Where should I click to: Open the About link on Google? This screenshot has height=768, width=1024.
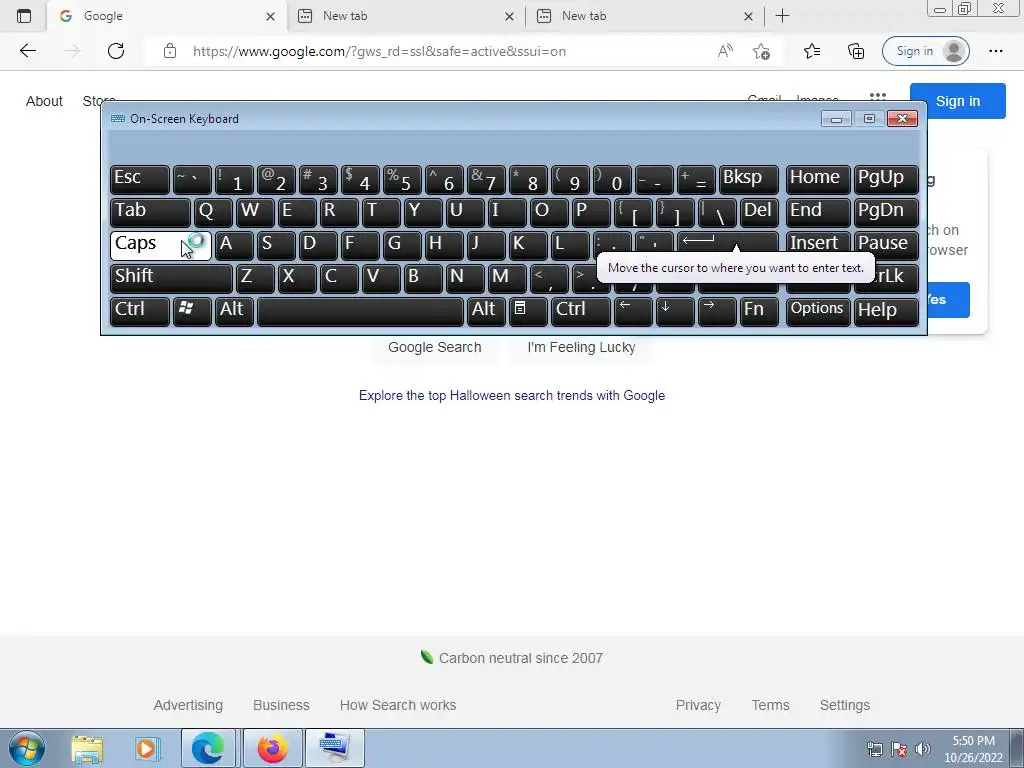click(x=44, y=101)
